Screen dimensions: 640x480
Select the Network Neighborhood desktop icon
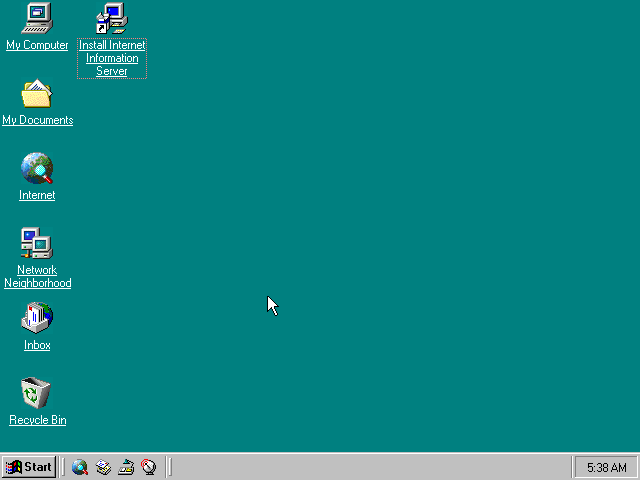click(37, 243)
